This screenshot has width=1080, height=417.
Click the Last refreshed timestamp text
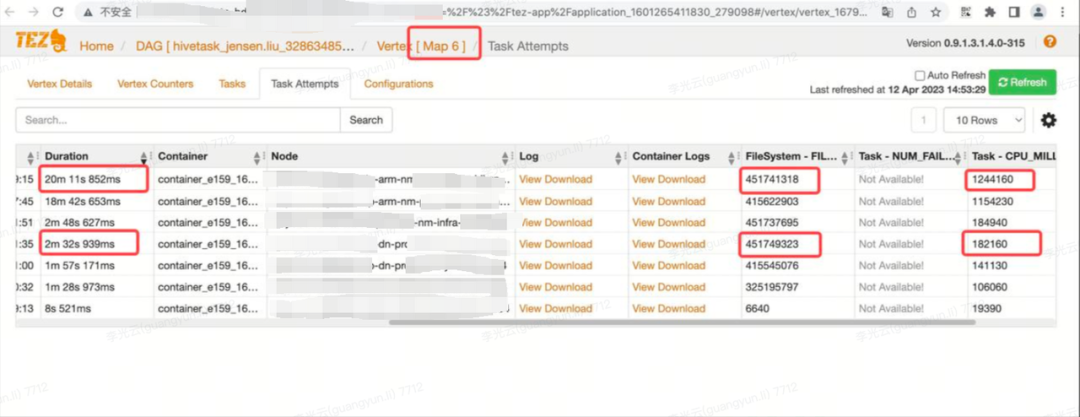tap(896, 90)
